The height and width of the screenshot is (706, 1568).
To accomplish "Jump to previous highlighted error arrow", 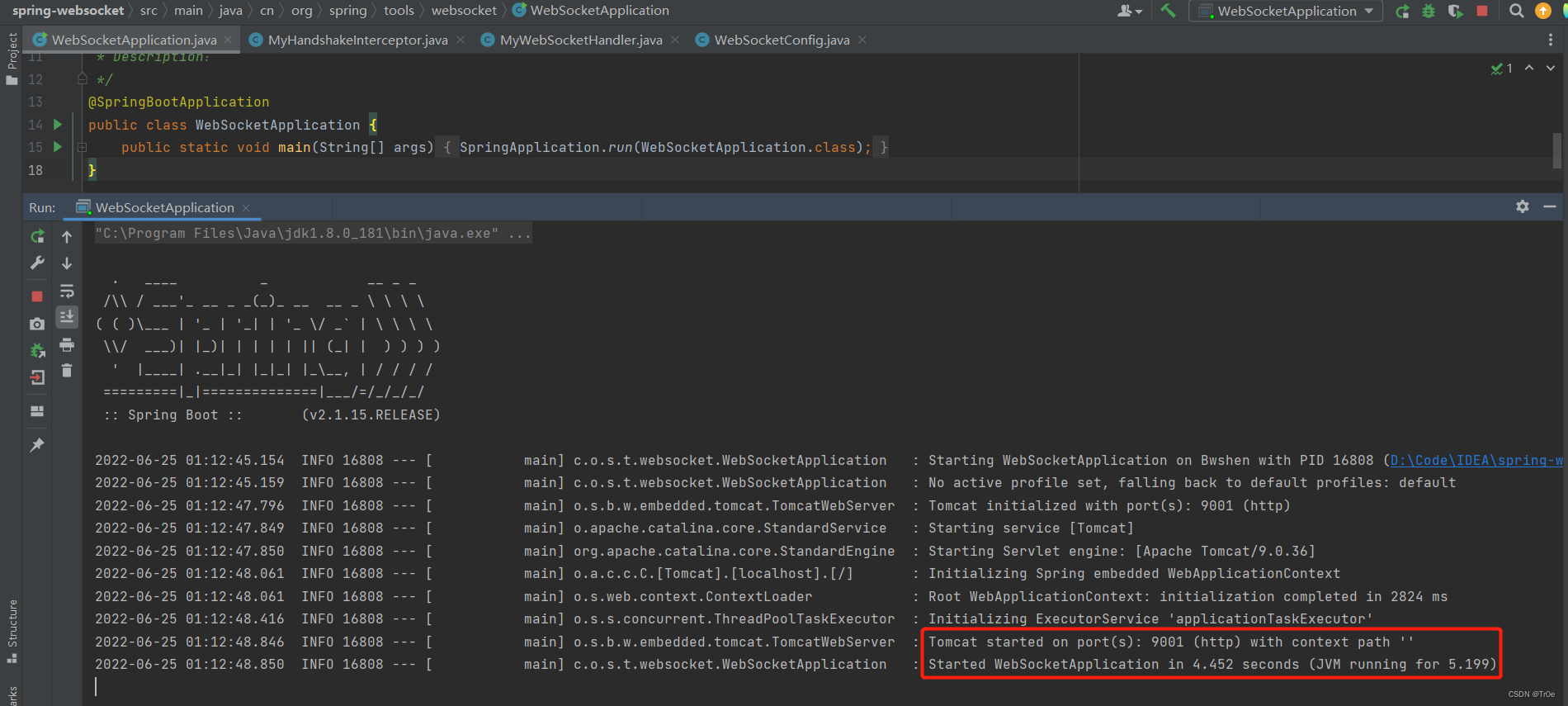I will 1529,69.
